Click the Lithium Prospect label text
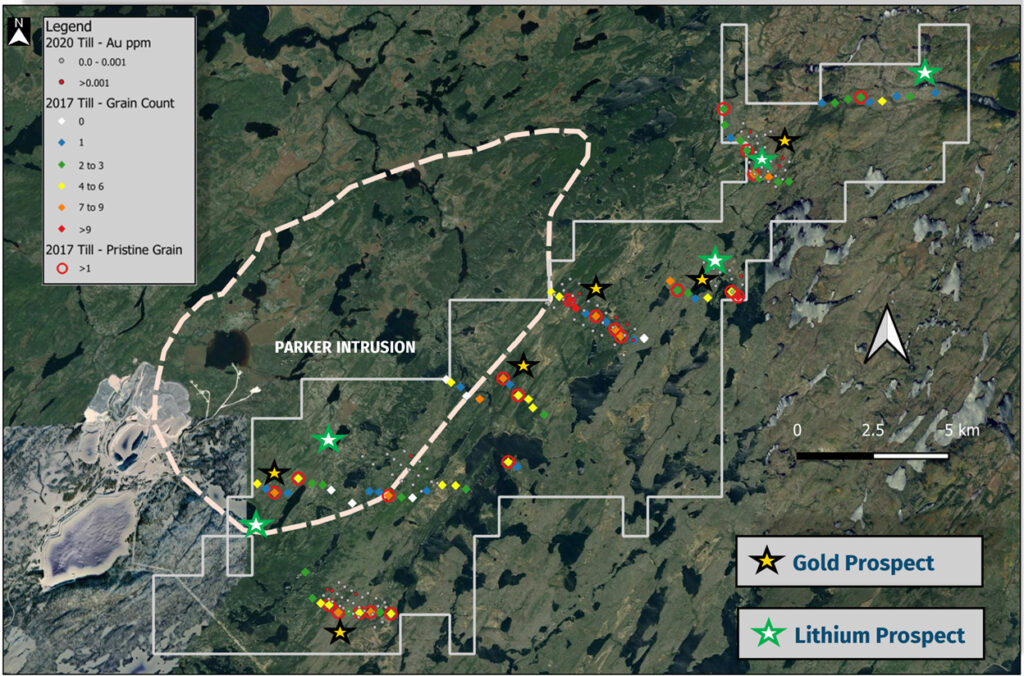 click(x=879, y=635)
